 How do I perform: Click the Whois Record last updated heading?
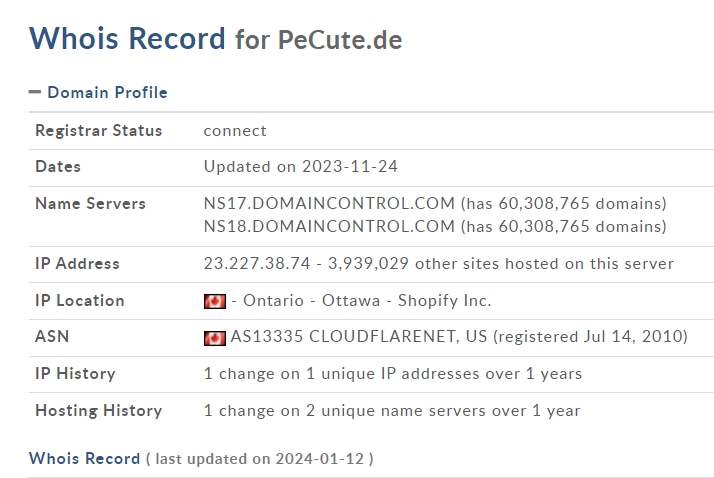tap(201, 458)
